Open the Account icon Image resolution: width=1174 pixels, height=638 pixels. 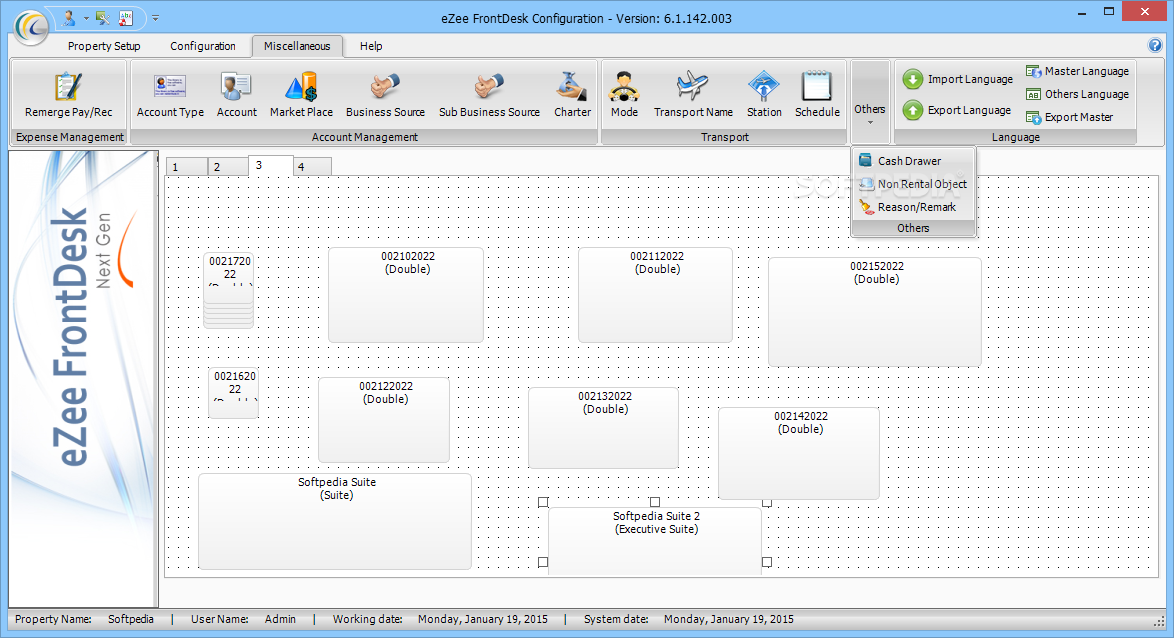coord(237,87)
